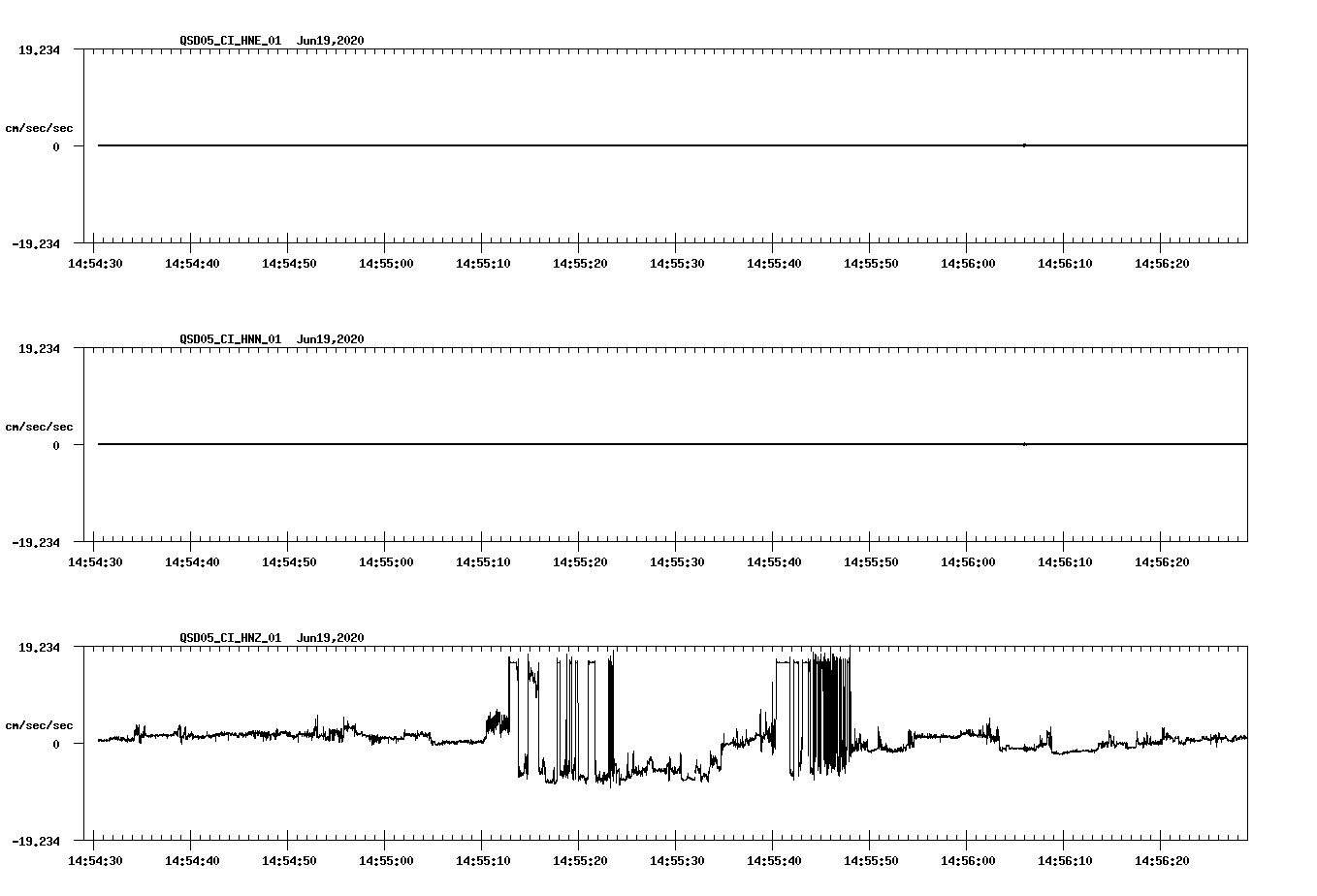
Task: Click the 14:55:20 time label under HNE plot
Action: click(x=580, y=264)
